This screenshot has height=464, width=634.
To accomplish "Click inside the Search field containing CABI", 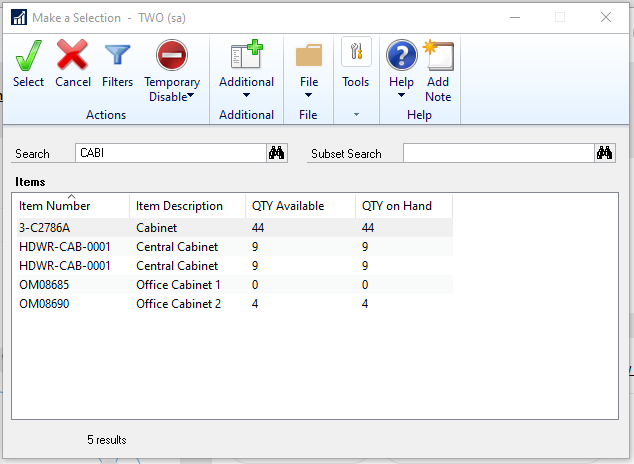I will [171, 153].
